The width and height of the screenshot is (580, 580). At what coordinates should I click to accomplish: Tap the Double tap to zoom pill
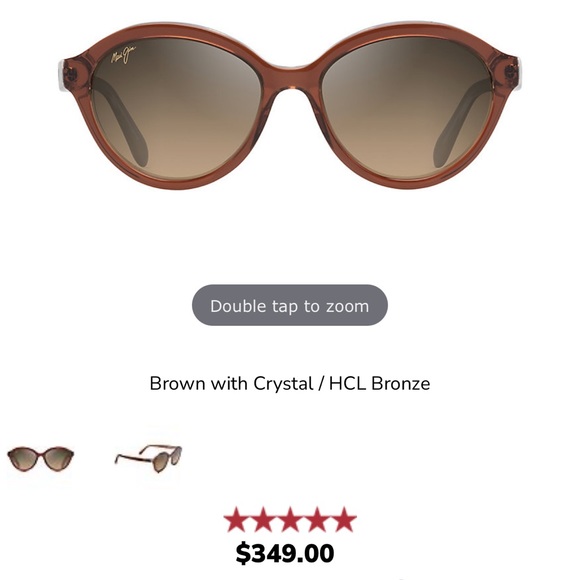coord(290,305)
